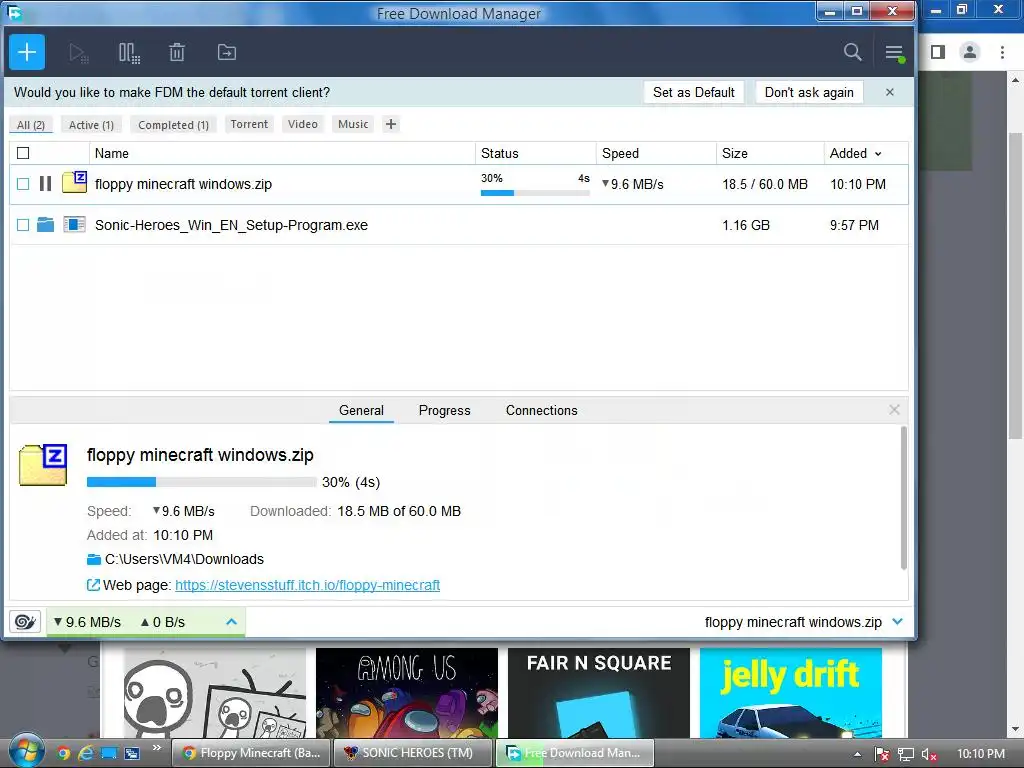Switch to the Connections details tab
Image resolution: width=1024 pixels, height=768 pixels.
[541, 410]
